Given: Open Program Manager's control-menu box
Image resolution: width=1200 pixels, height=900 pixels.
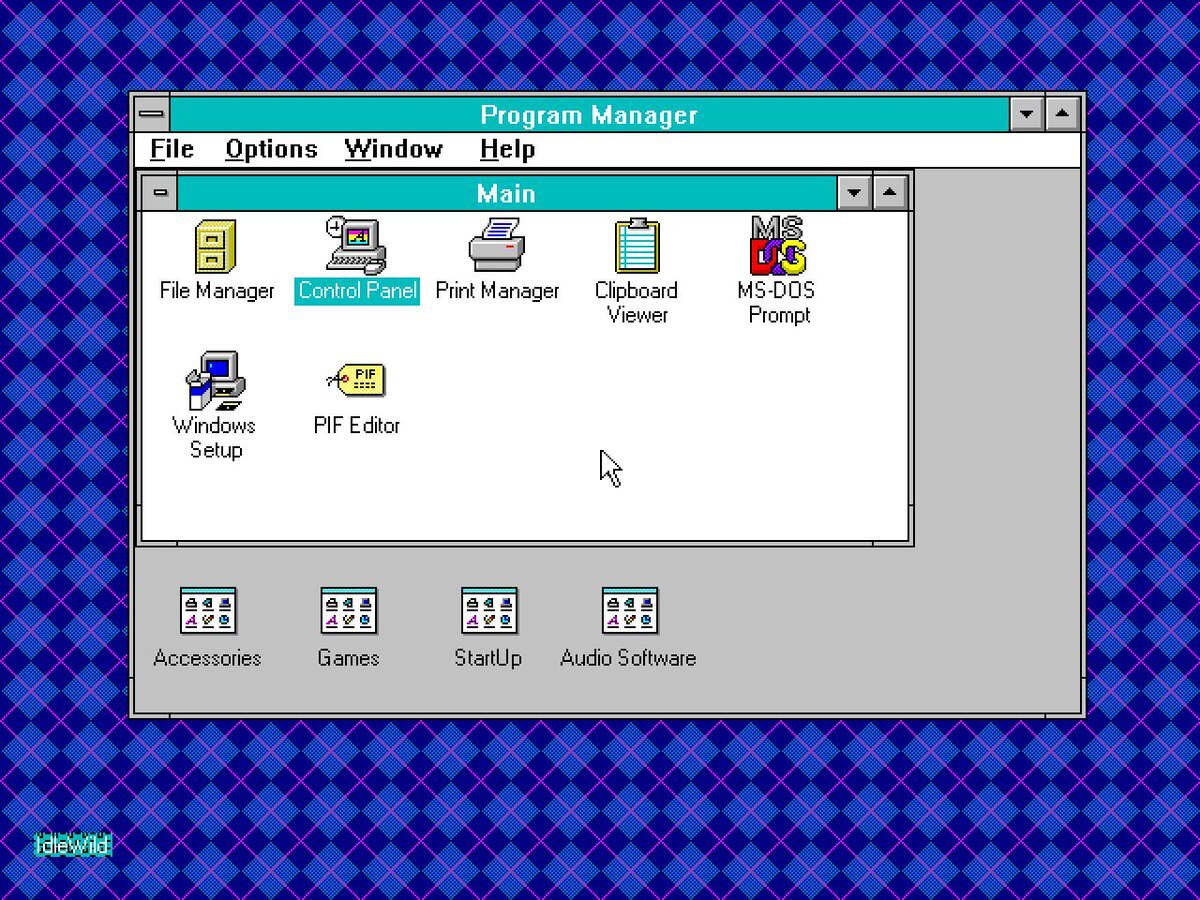Looking at the screenshot, I should point(151,114).
